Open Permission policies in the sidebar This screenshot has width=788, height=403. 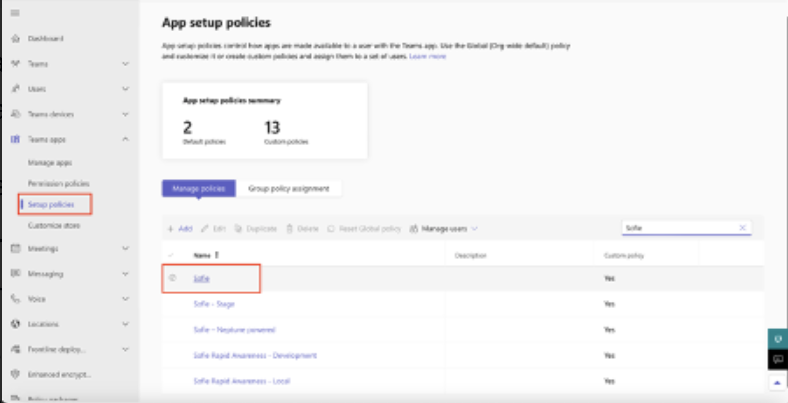pyautogui.click(x=59, y=184)
